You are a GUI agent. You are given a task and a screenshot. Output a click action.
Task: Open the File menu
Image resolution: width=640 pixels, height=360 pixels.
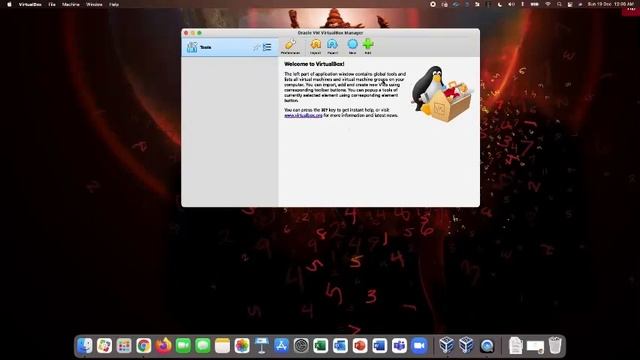52,4
